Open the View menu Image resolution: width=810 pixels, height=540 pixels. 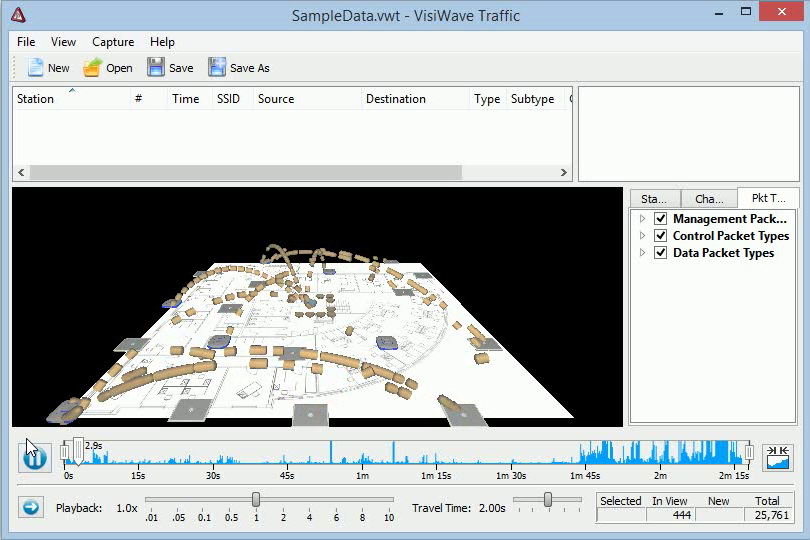[x=63, y=42]
